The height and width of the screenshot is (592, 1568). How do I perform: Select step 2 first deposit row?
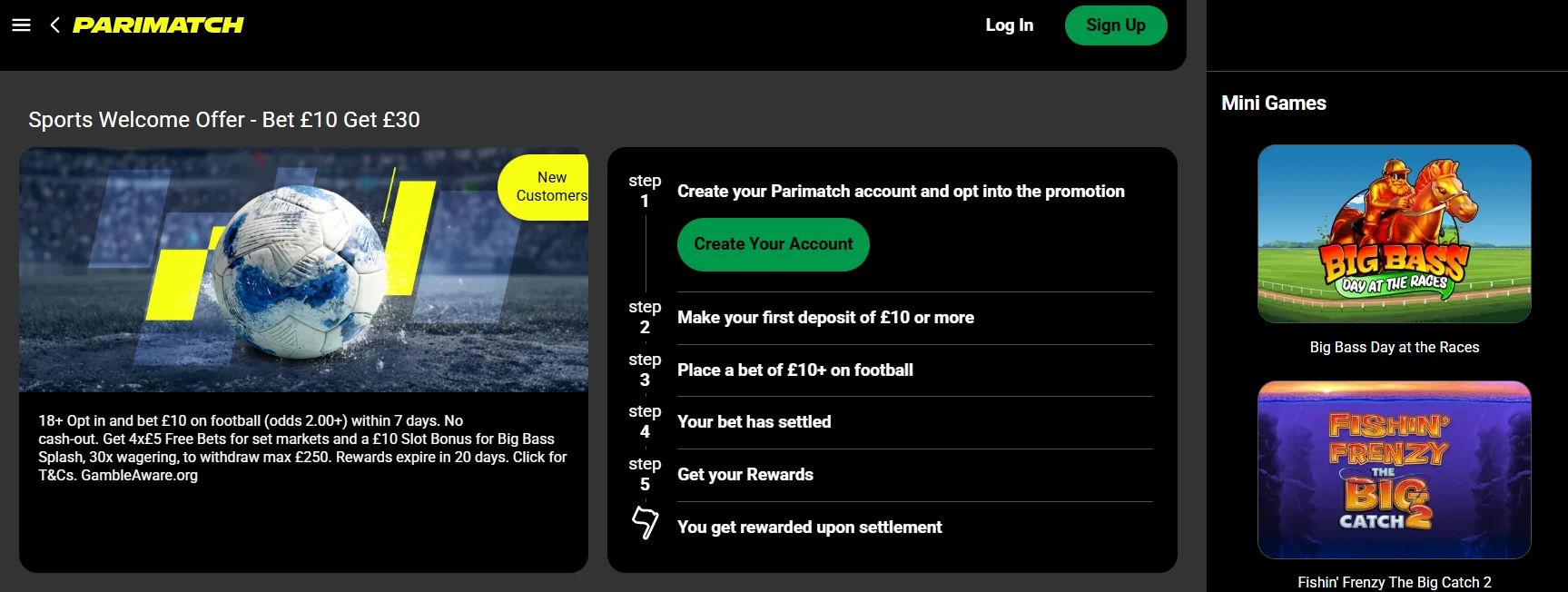825,318
